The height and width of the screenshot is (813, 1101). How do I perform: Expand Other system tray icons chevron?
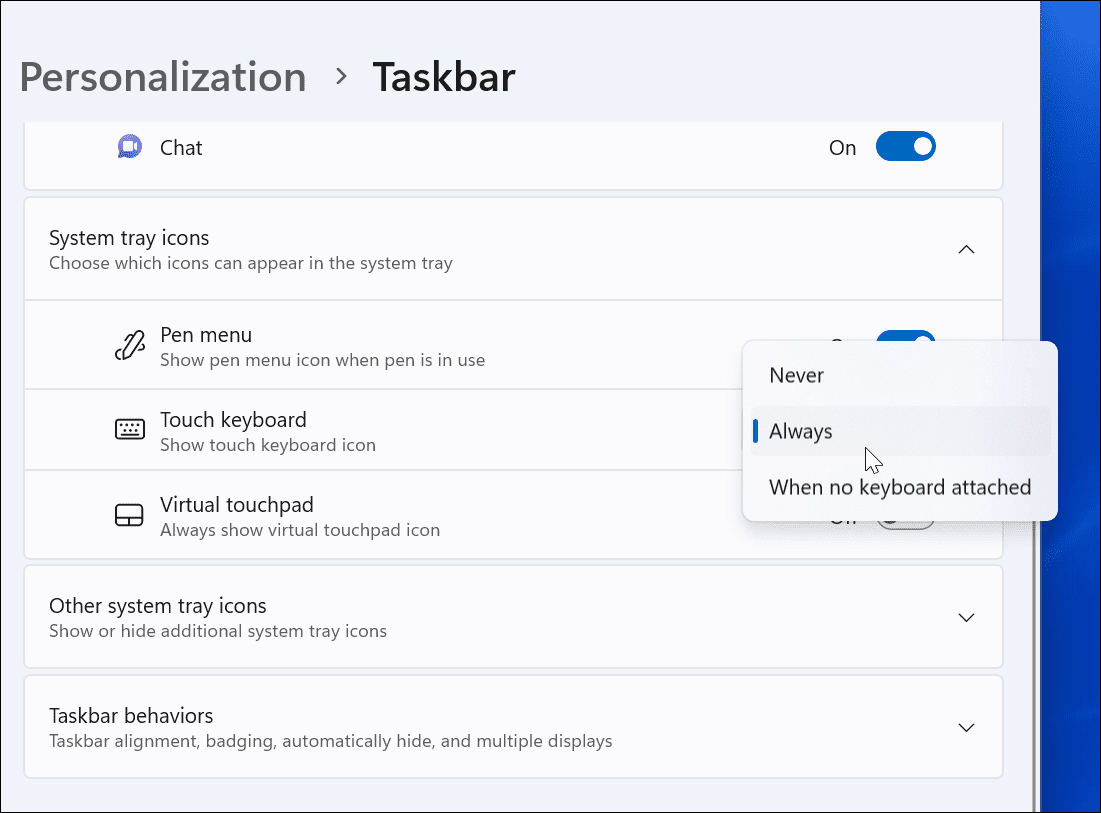coord(966,618)
